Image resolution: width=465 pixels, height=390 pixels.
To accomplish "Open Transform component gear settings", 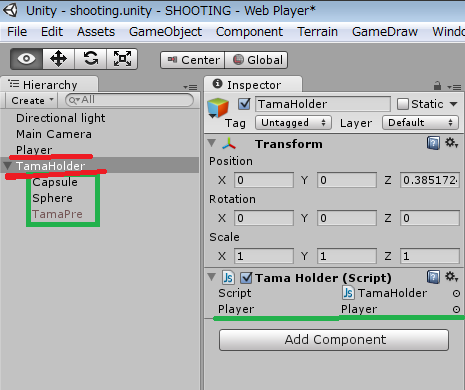I will pyautogui.click(x=452, y=143).
